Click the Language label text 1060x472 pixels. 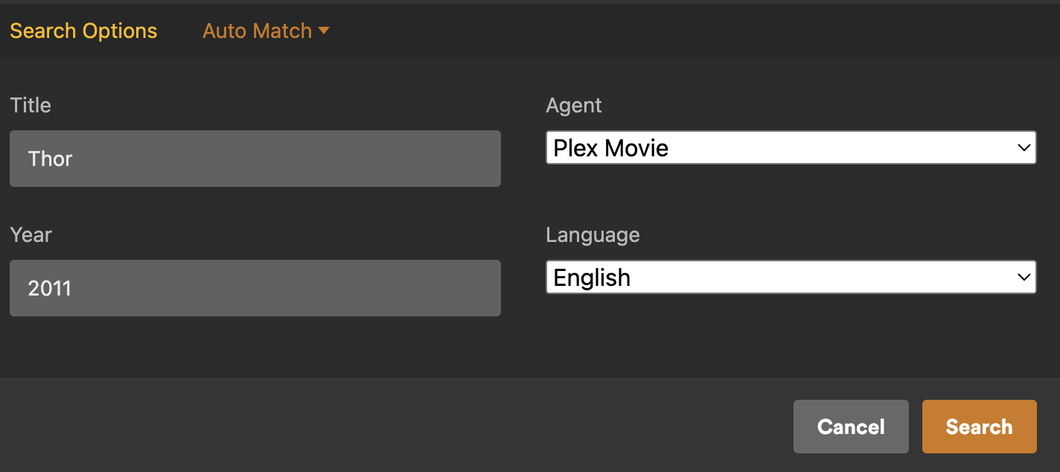[592, 235]
